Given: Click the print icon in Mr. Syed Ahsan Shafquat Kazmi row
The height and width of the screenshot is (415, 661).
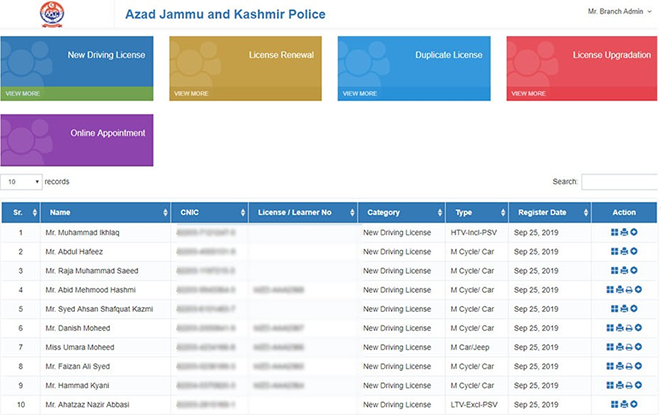Looking at the screenshot, I should click(624, 309).
